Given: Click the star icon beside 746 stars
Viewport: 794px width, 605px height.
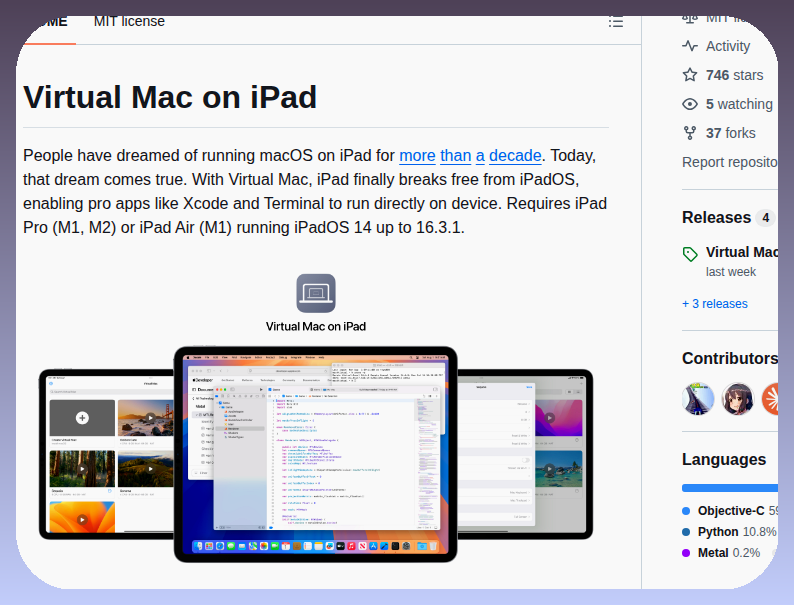Looking at the screenshot, I should tap(690, 75).
